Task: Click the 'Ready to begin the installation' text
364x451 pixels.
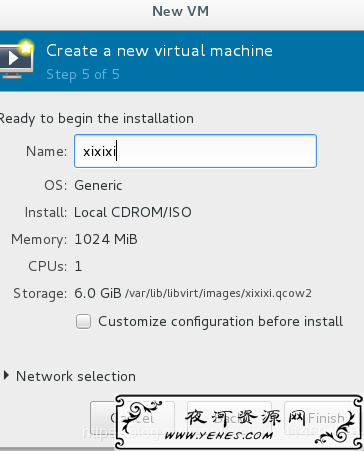Action: point(97,119)
